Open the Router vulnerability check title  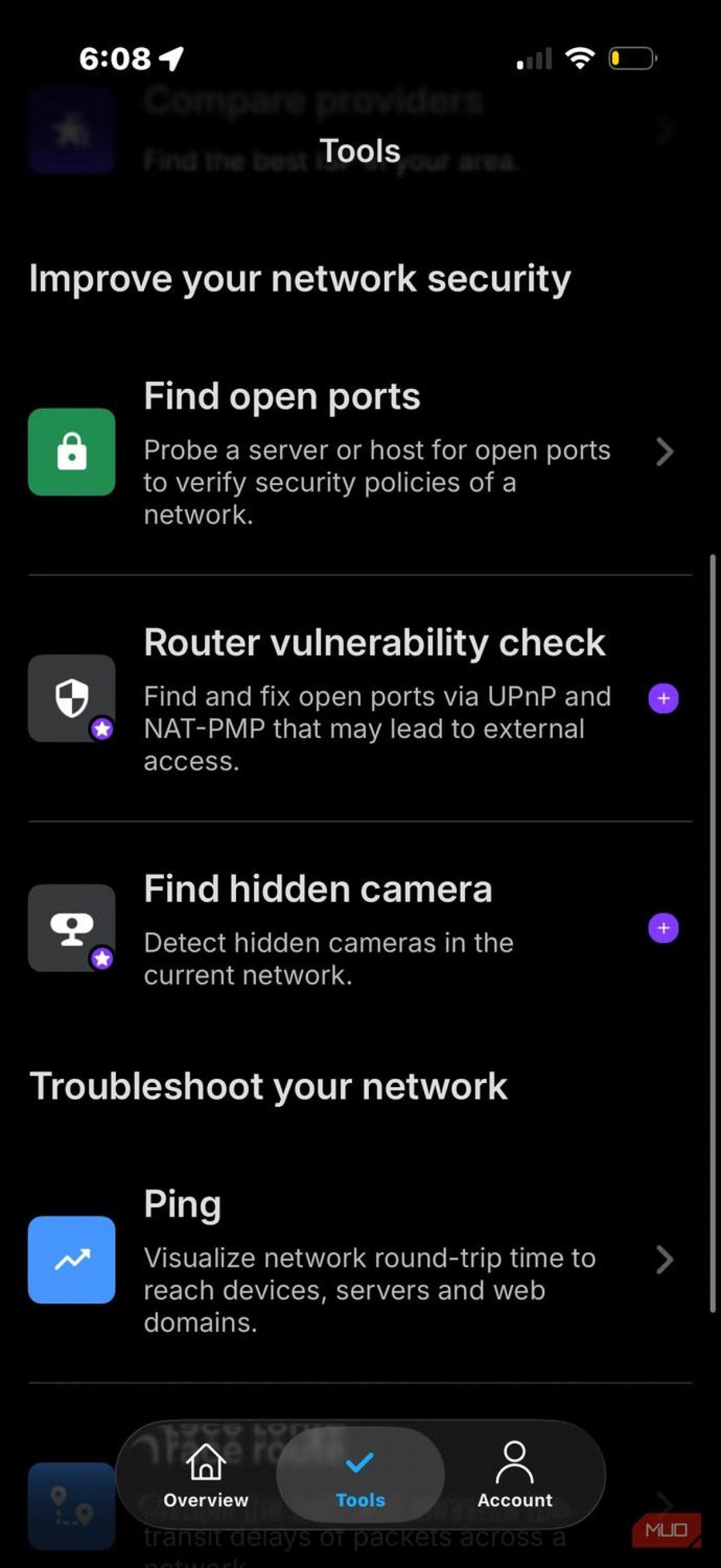point(374,642)
